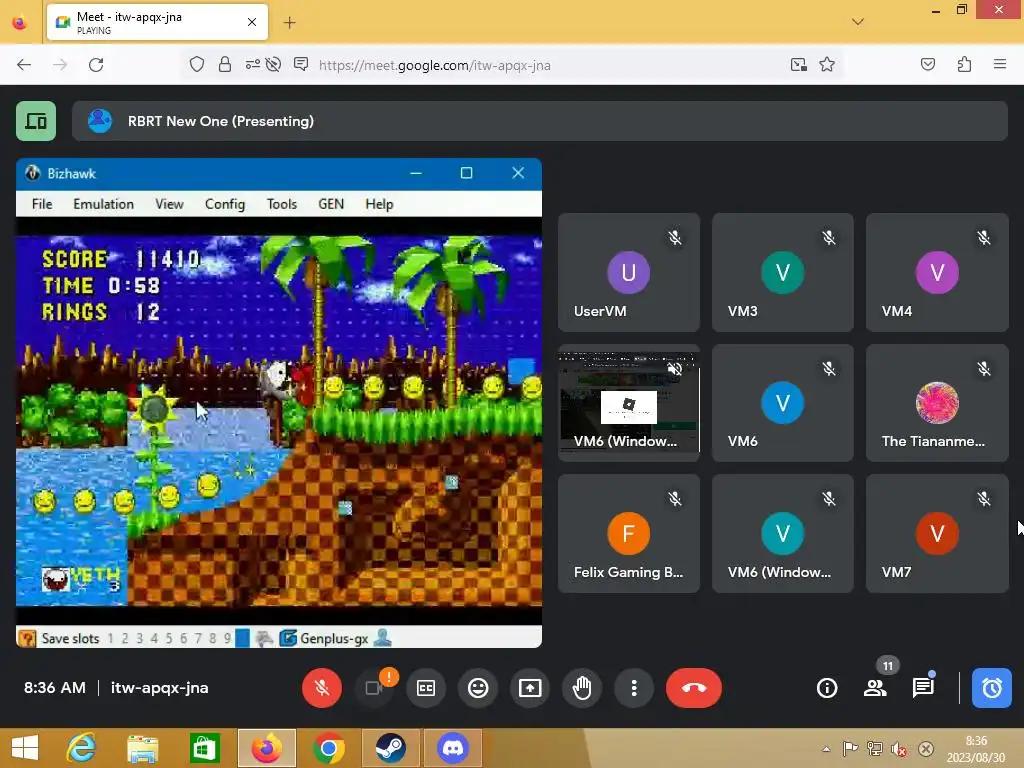The height and width of the screenshot is (768, 1024).
Task: Reload the Meet page
Action: (x=96, y=65)
